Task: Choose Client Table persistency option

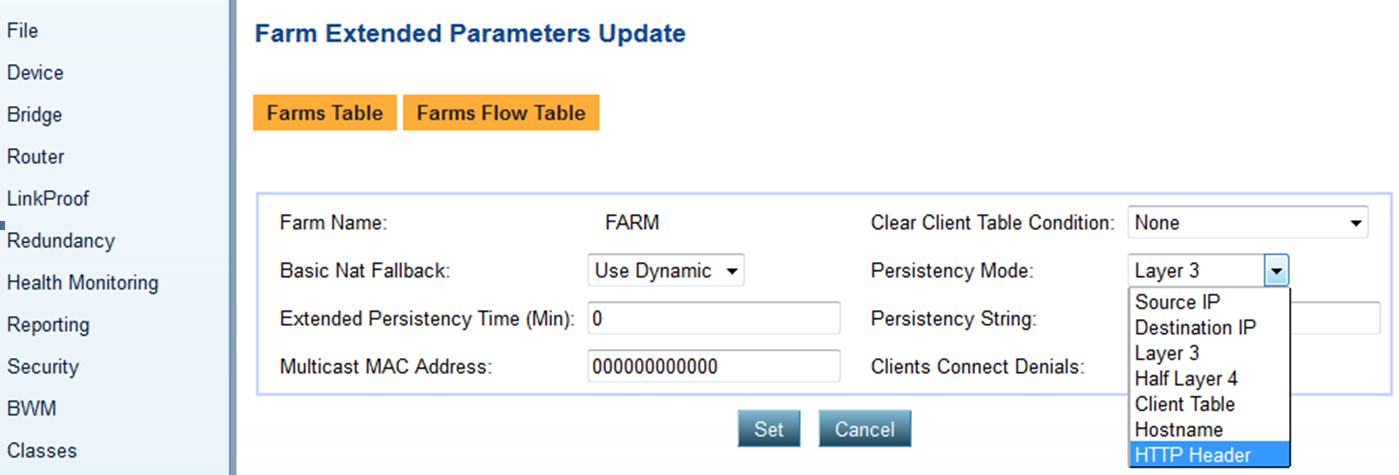Action: tap(1184, 404)
